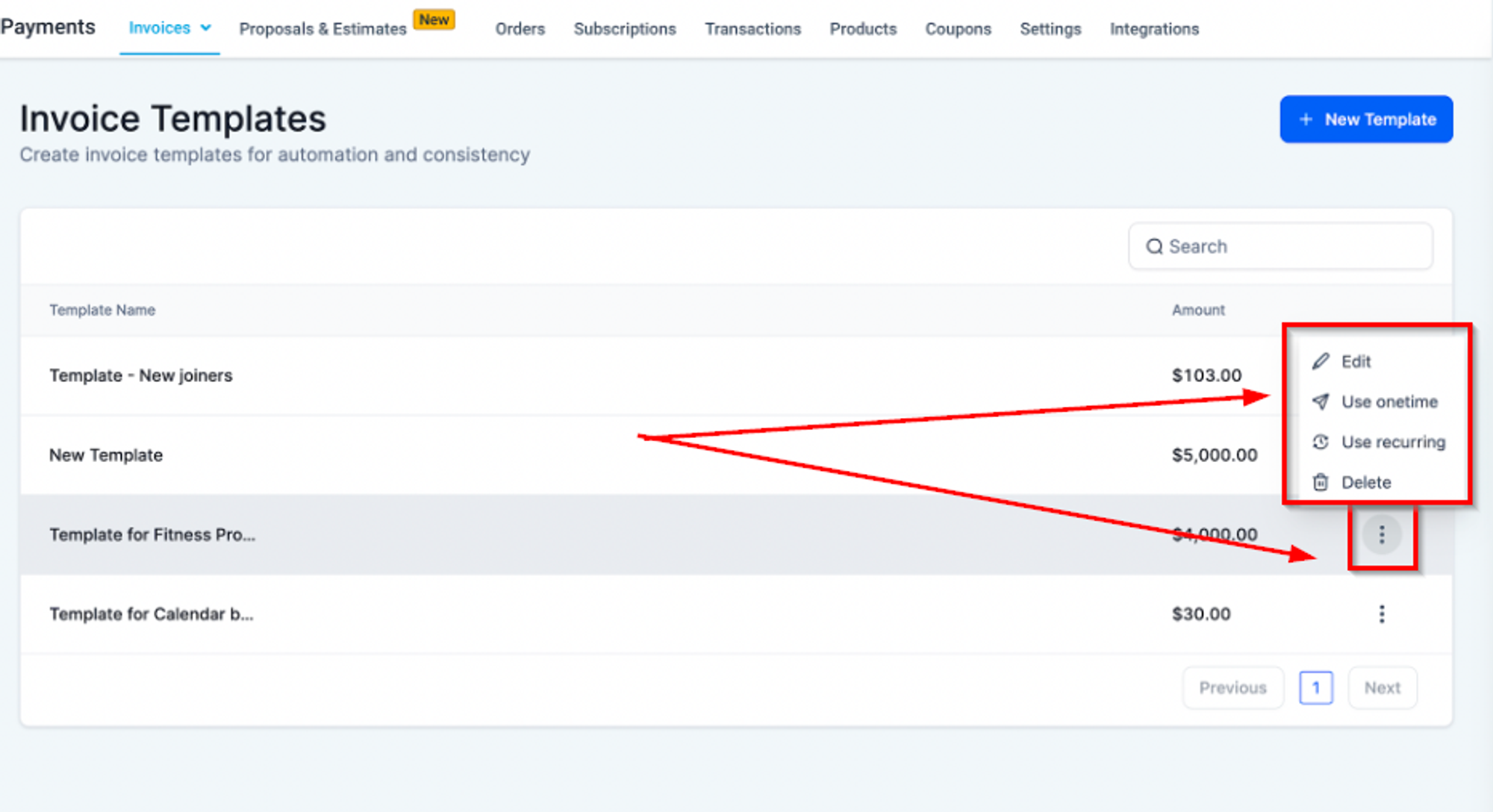Click the plus icon on New Template

coord(1306,119)
